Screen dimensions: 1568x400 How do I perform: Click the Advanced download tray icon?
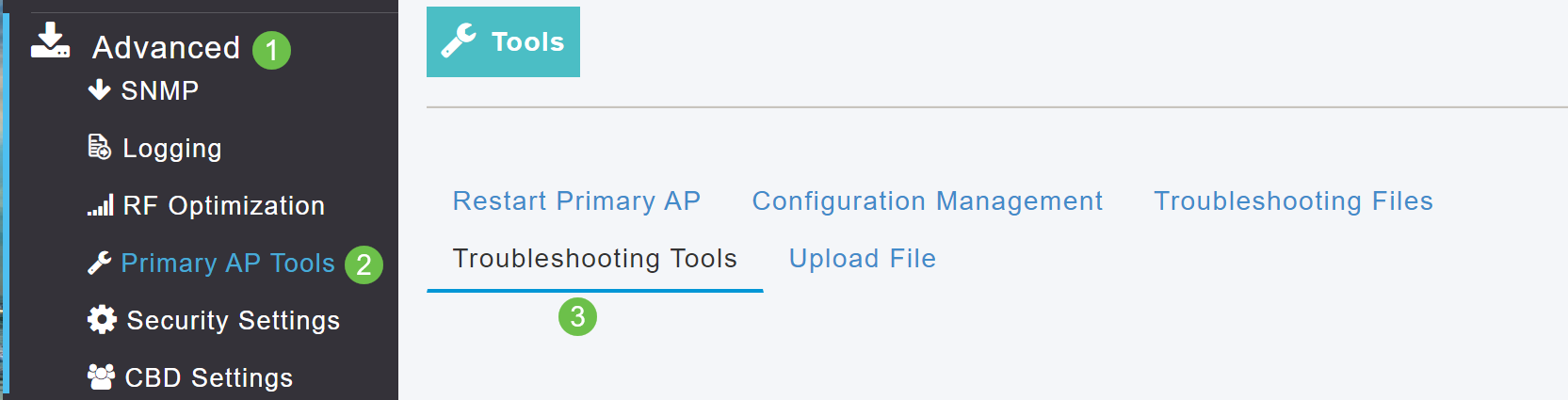coord(50,41)
